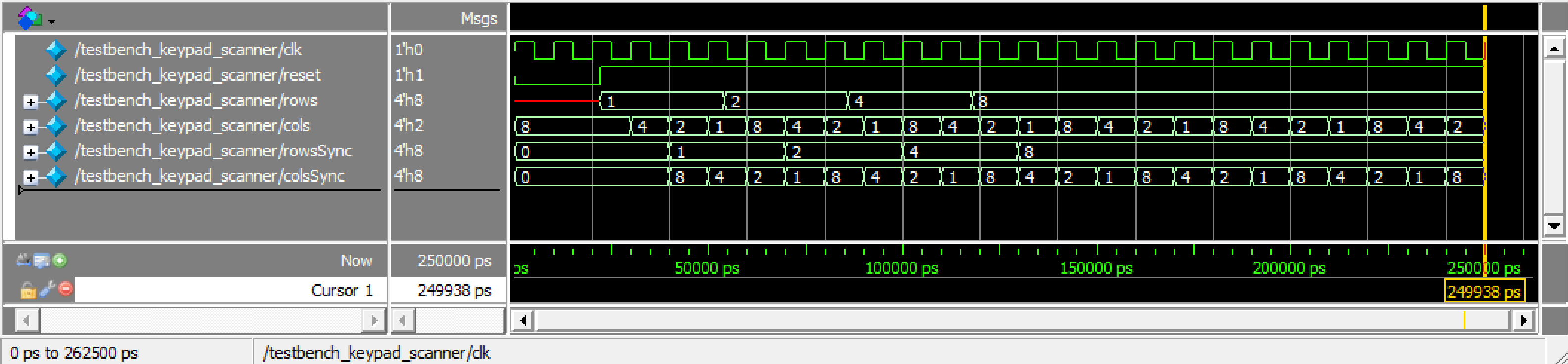Click the multicolored wave format icon

(29, 19)
